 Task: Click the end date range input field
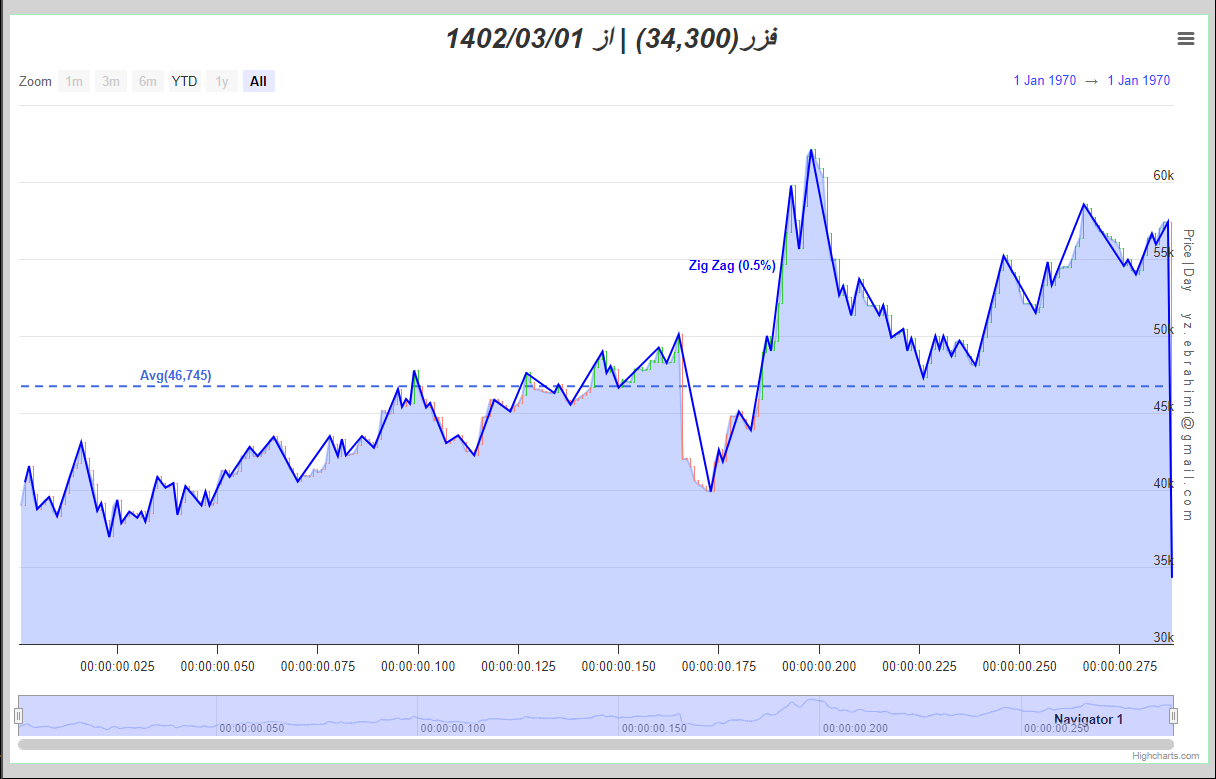click(x=1139, y=80)
